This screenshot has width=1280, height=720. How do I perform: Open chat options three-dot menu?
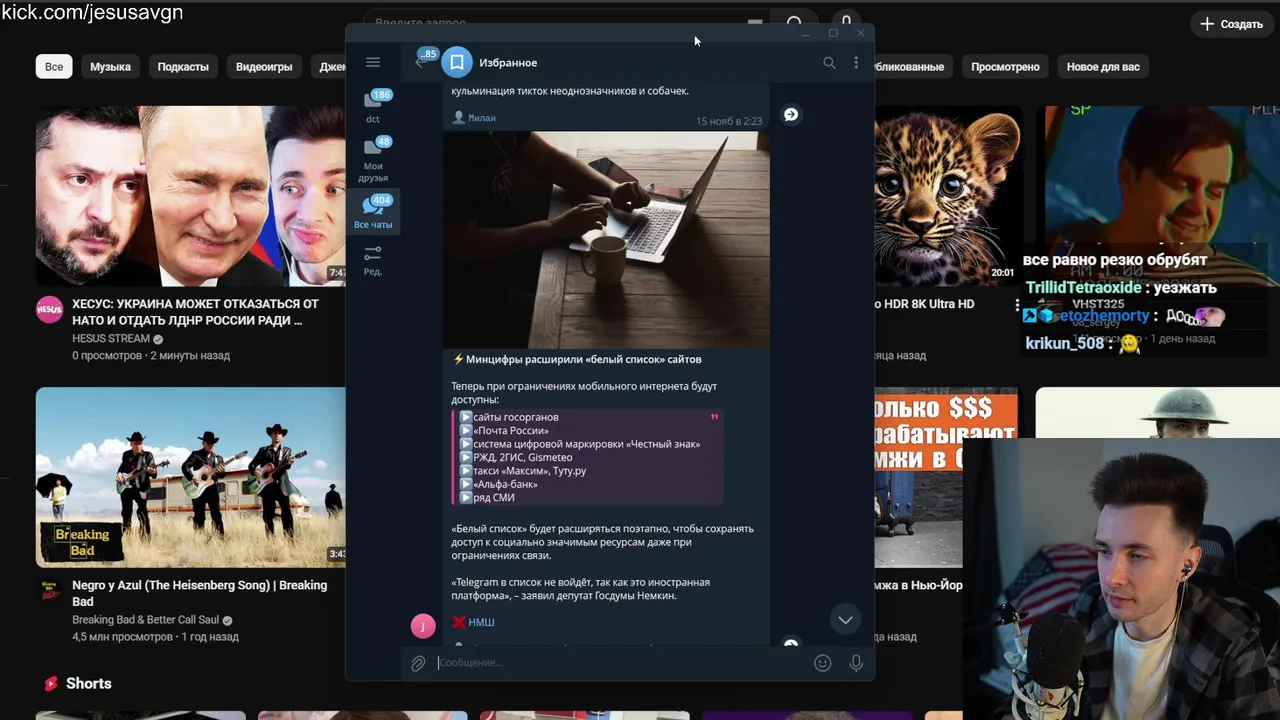[x=856, y=62]
